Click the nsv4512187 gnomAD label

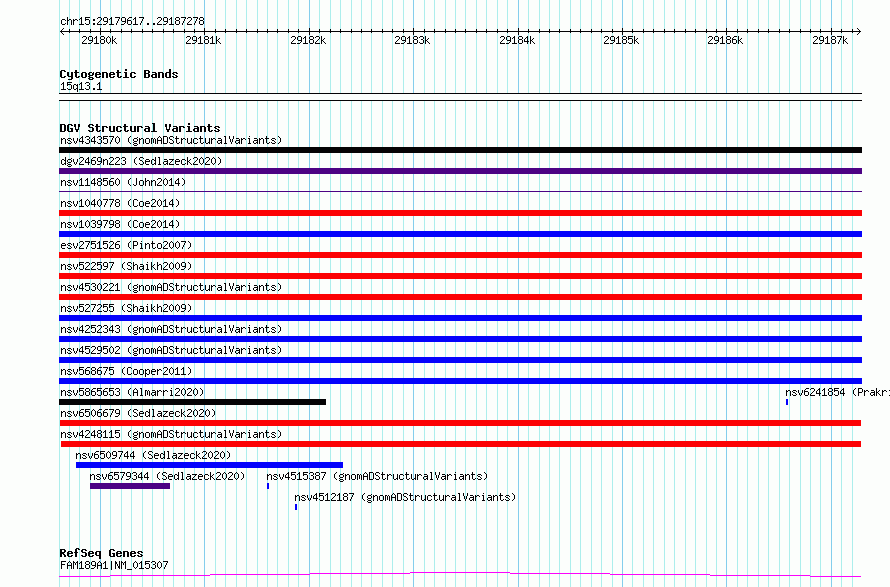(x=405, y=497)
